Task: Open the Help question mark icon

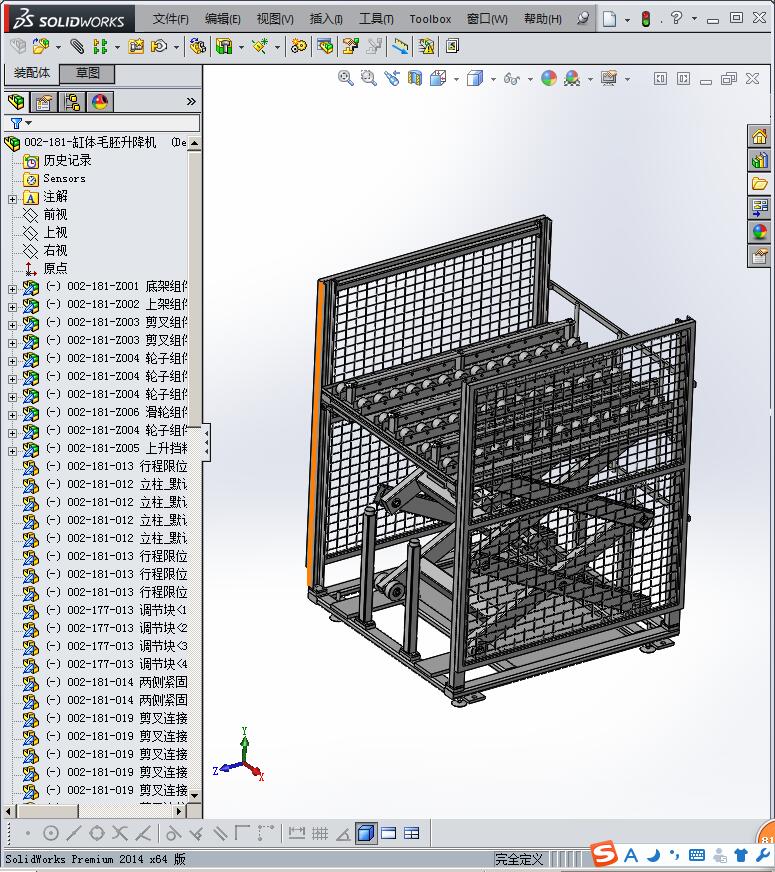Action: pyautogui.click(x=676, y=18)
